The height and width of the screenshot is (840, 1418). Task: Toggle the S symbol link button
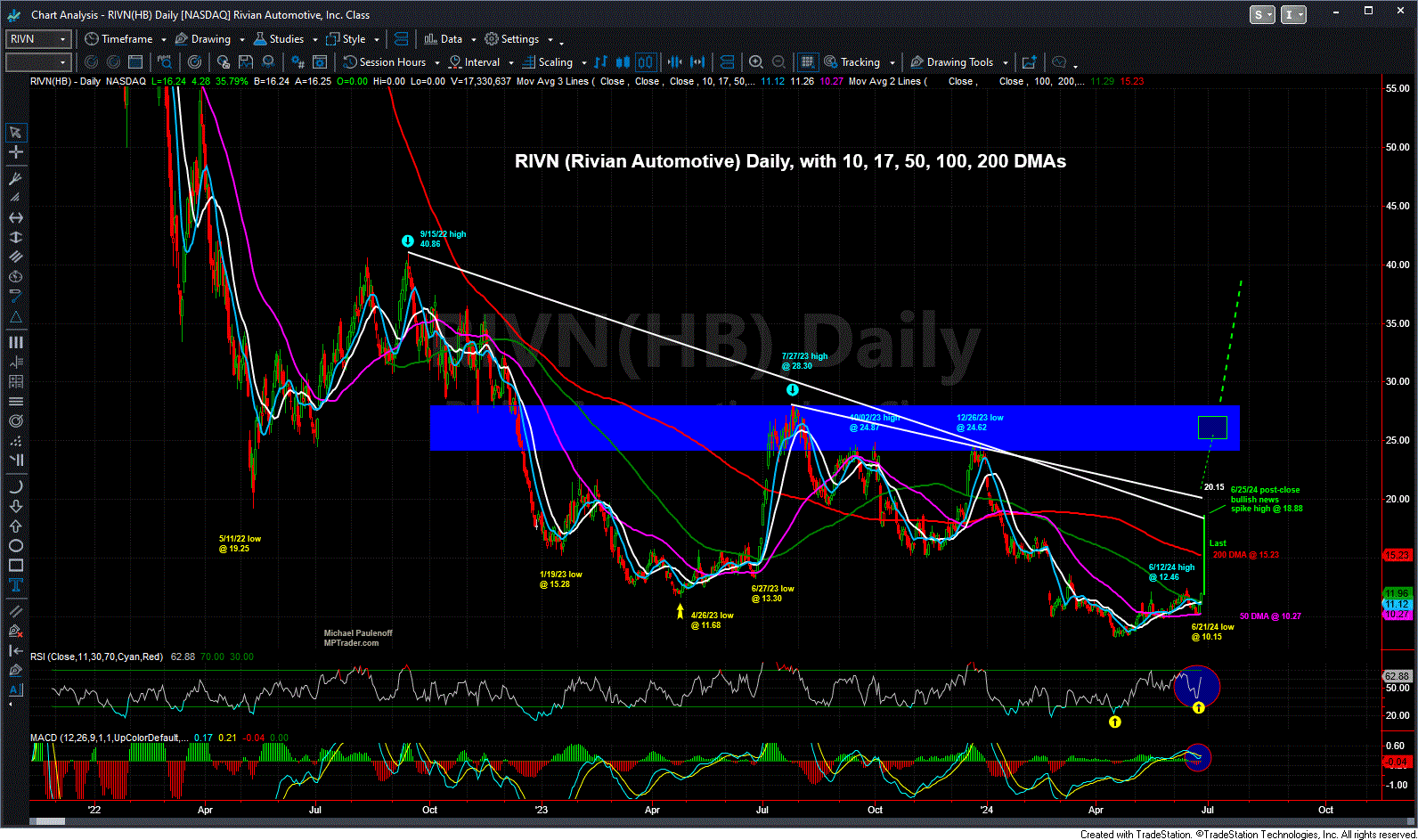[1263, 14]
